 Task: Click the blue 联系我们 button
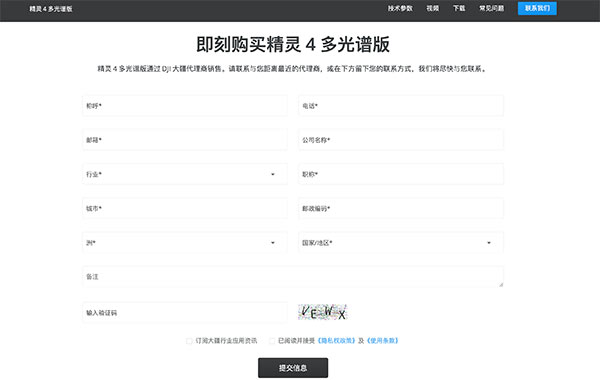pos(537,8)
